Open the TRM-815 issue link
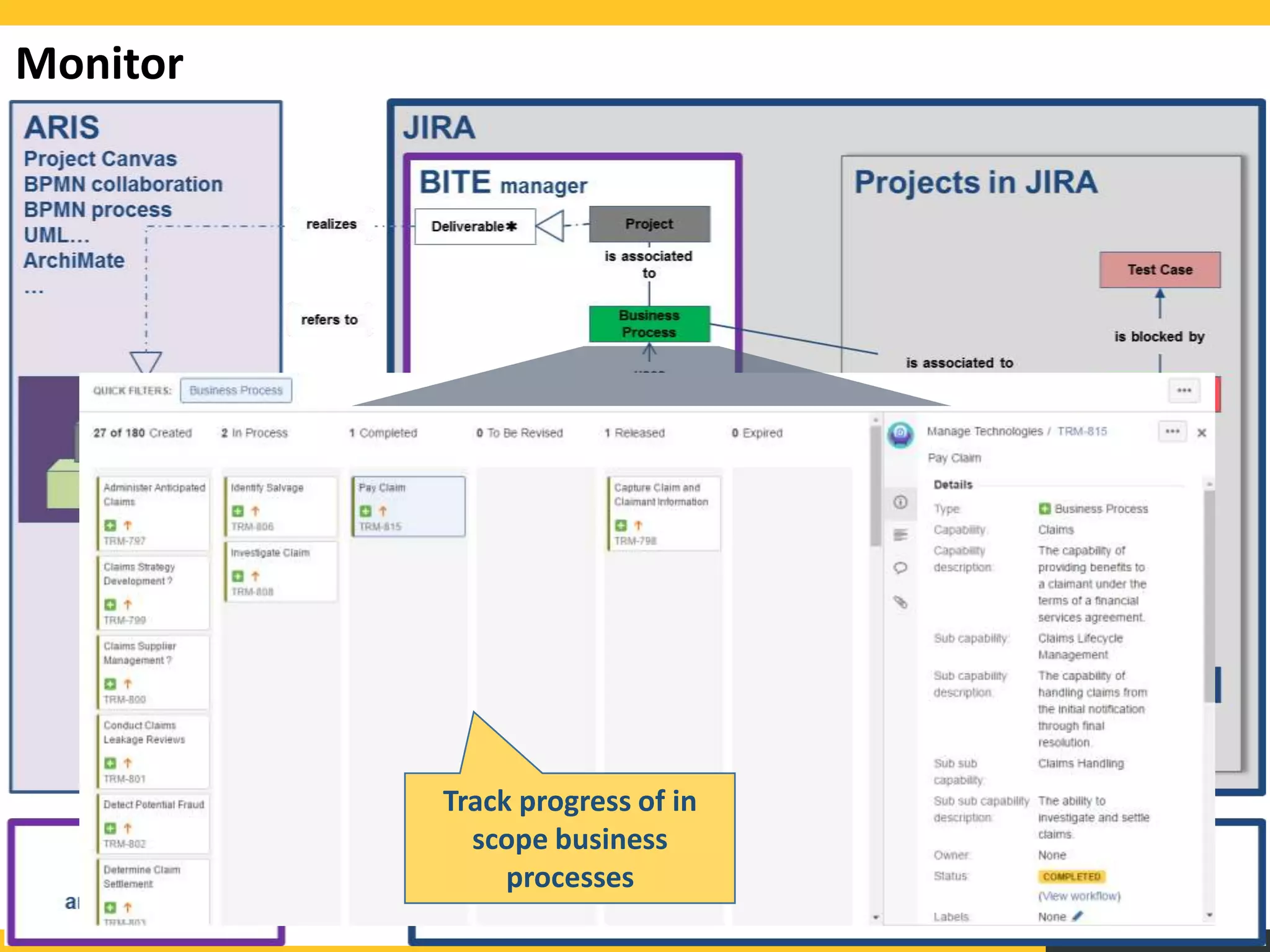Viewport: 1270px width, 952px height. click(x=1082, y=431)
